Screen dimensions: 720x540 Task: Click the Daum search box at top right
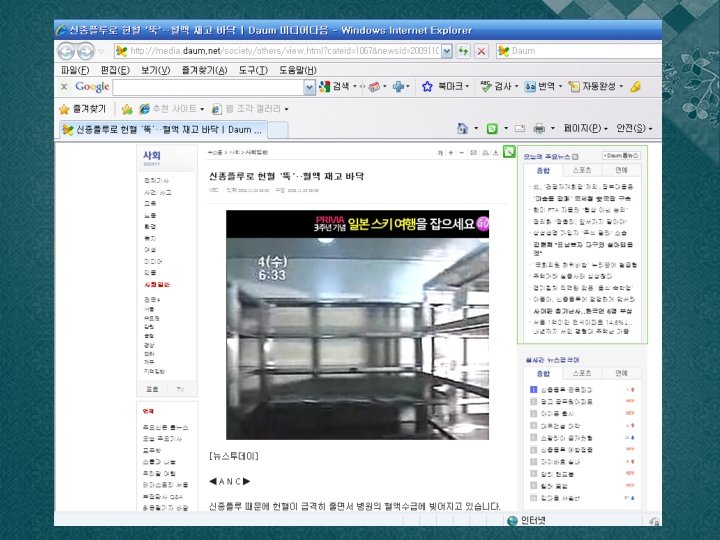579,51
